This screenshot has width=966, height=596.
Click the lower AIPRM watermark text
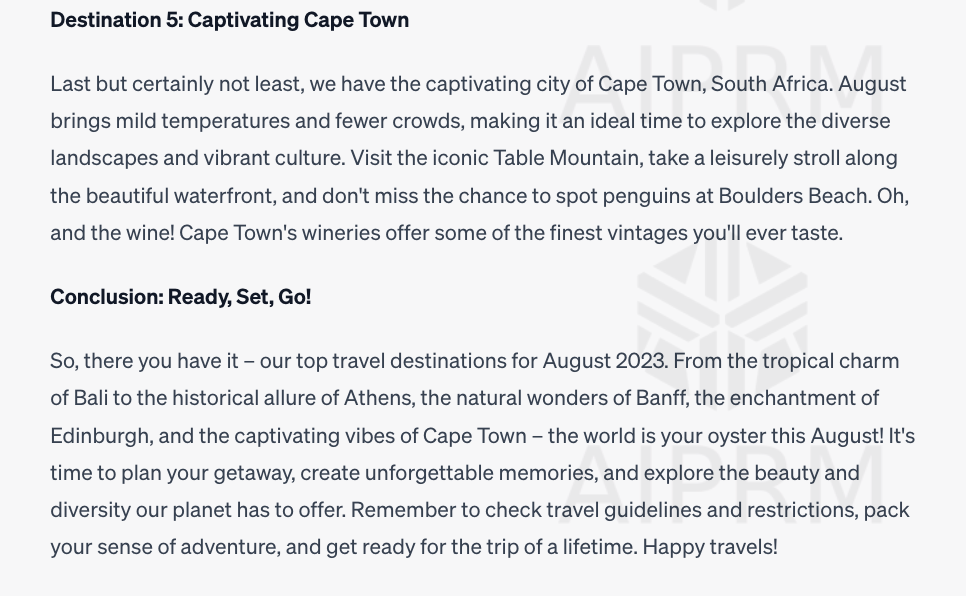click(x=722, y=484)
